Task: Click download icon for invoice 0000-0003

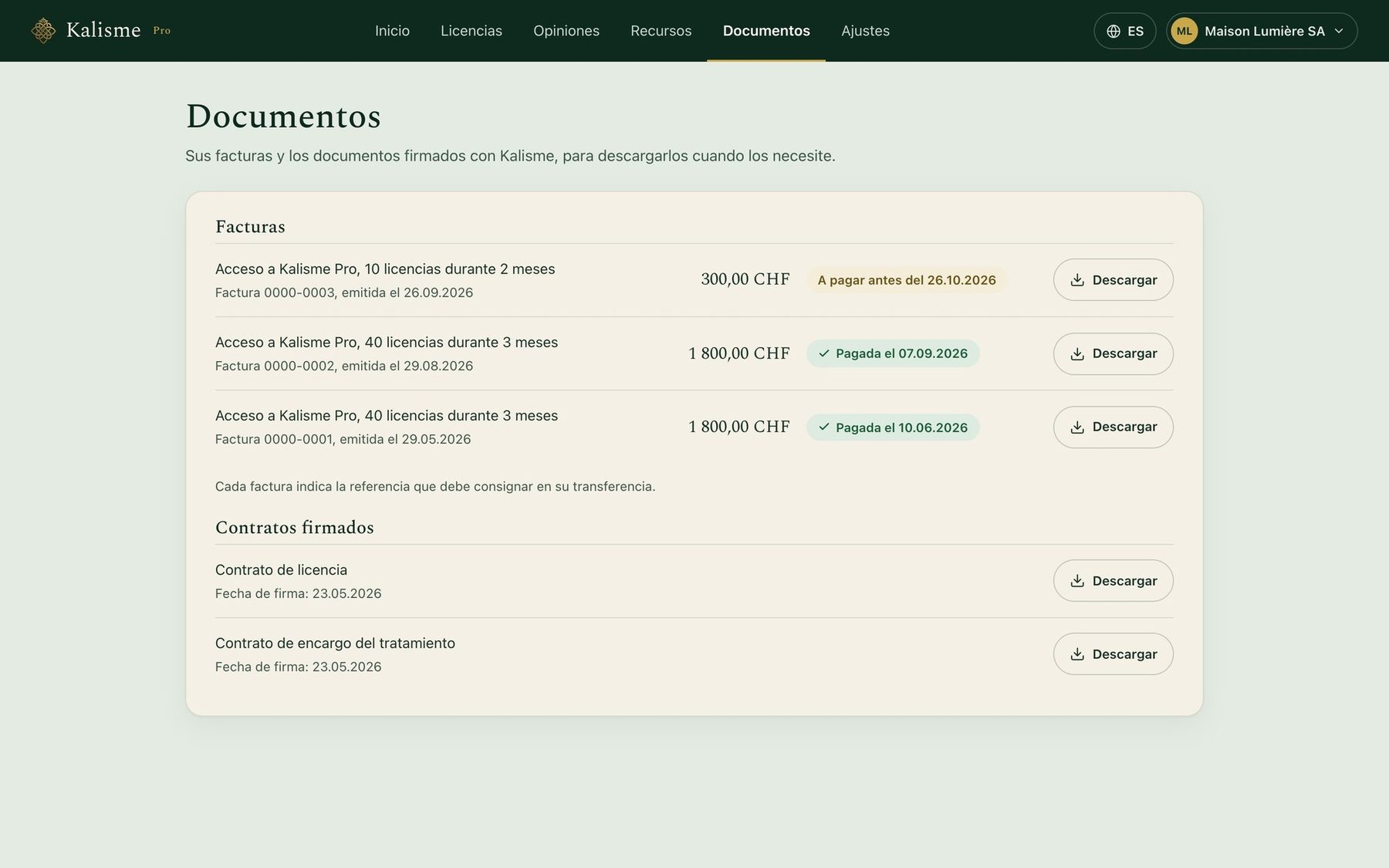Action: (1077, 280)
